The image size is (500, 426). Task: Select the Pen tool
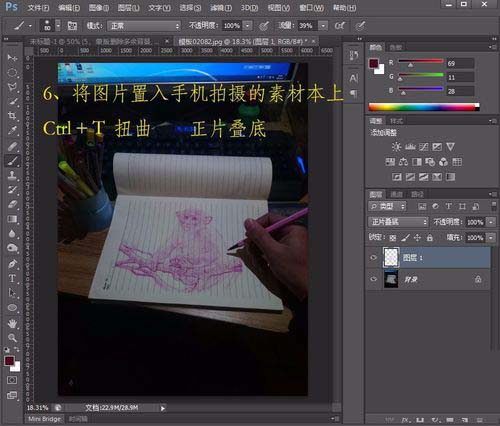pyautogui.click(x=12, y=264)
